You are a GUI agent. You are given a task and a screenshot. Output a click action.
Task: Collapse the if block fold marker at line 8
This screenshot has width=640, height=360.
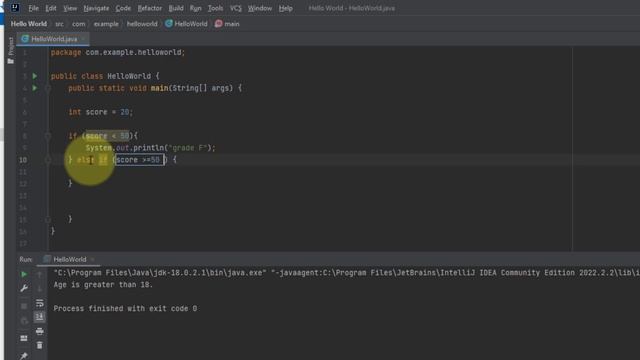coord(48,136)
